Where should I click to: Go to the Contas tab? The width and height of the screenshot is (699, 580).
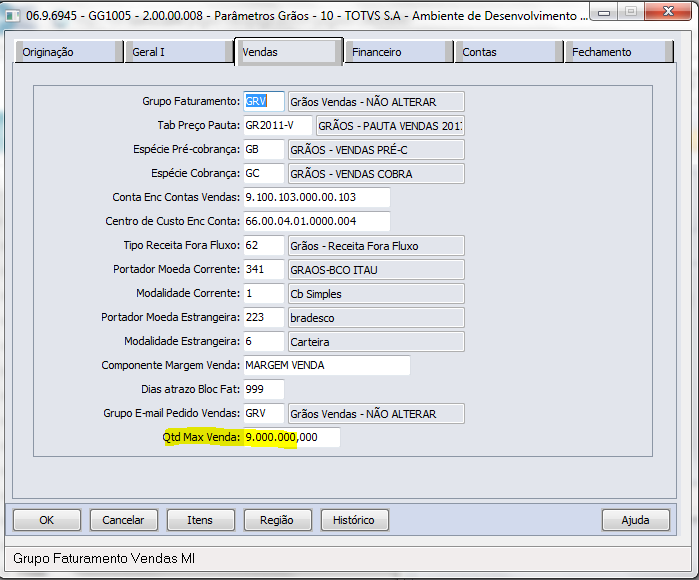507,52
